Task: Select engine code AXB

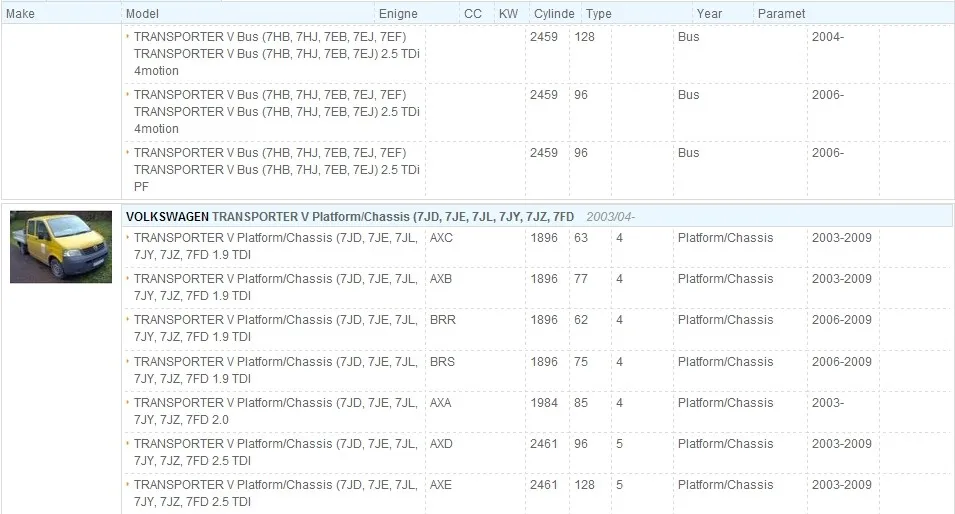Action: coord(440,278)
